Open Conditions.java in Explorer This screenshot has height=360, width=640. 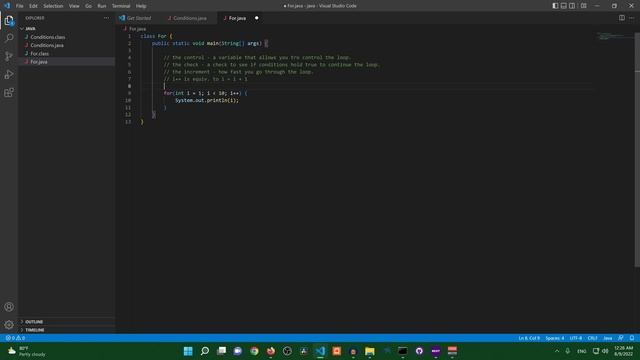pos(47,45)
